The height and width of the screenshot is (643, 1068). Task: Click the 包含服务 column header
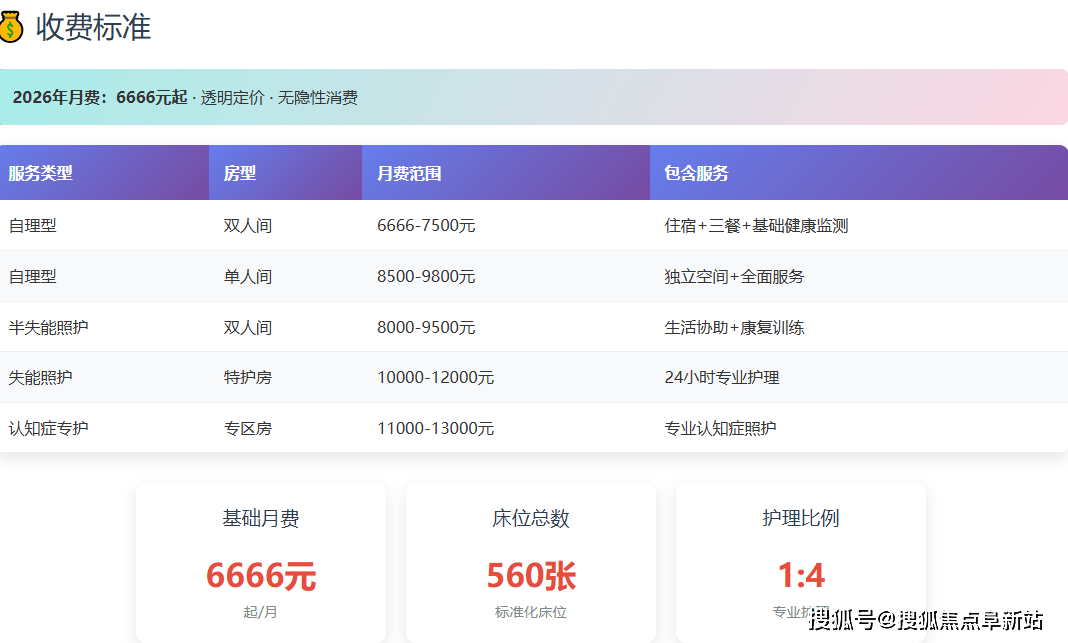(696, 173)
